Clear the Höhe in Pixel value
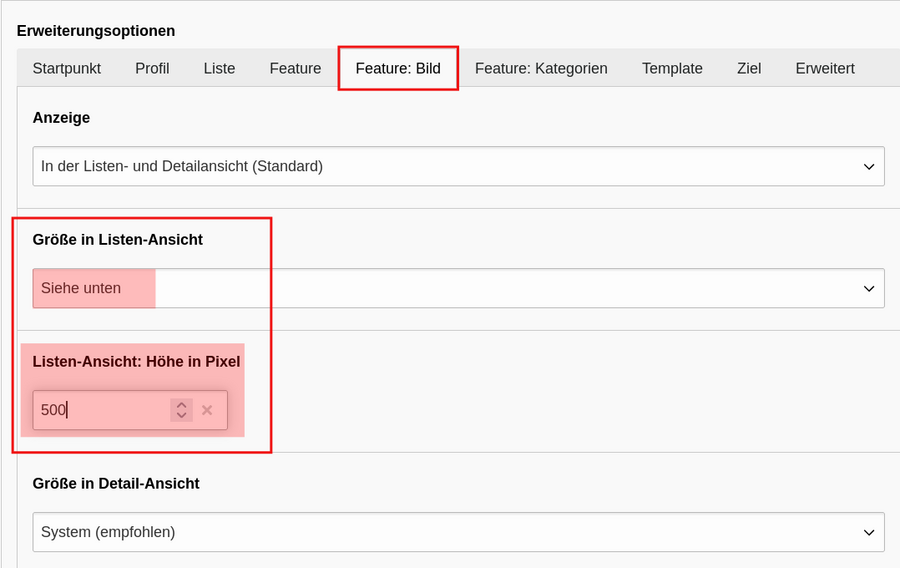Viewport: 900px width, 568px height. pos(207,410)
